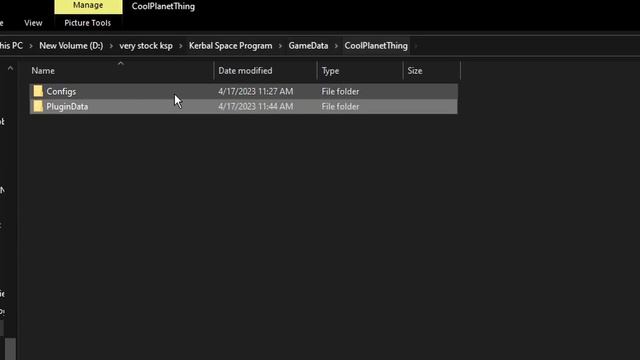640x360 pixels.
Task: Open the View ribbon tab
Action: pos(33,23)
